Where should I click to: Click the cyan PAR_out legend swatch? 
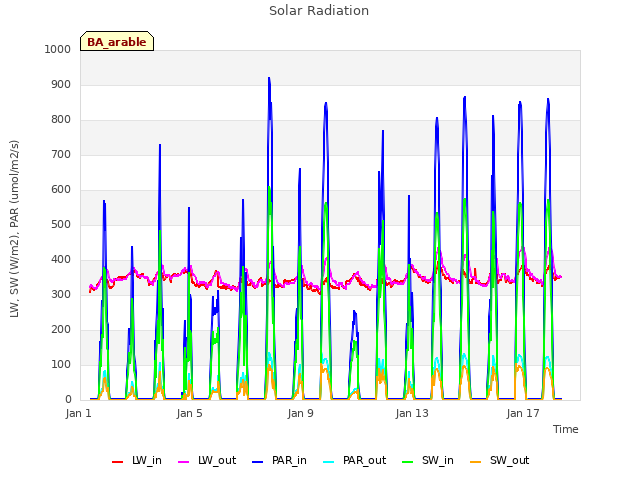(x=329, y=462)
